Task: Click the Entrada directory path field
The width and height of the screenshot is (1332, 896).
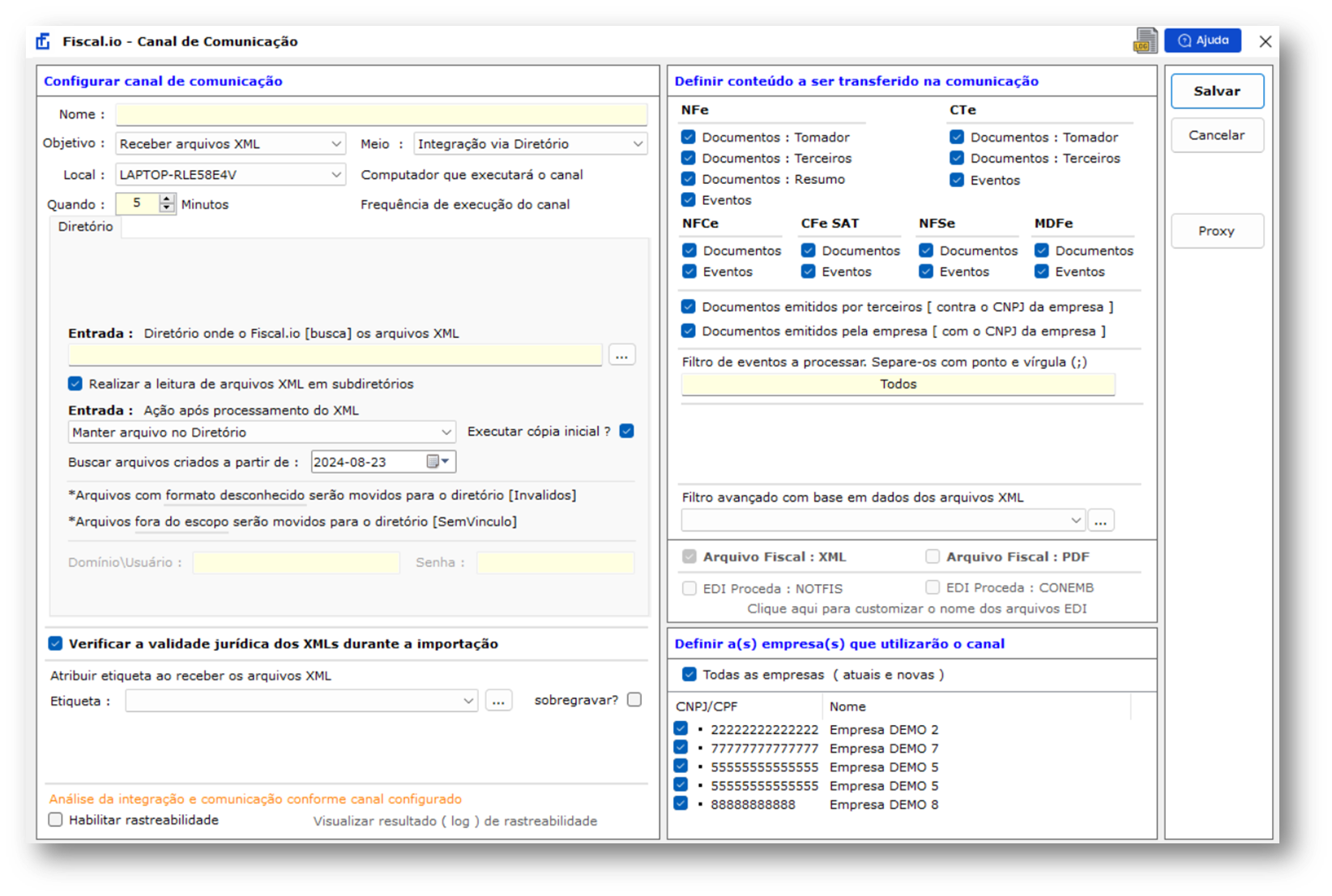Action: point(335,355)
